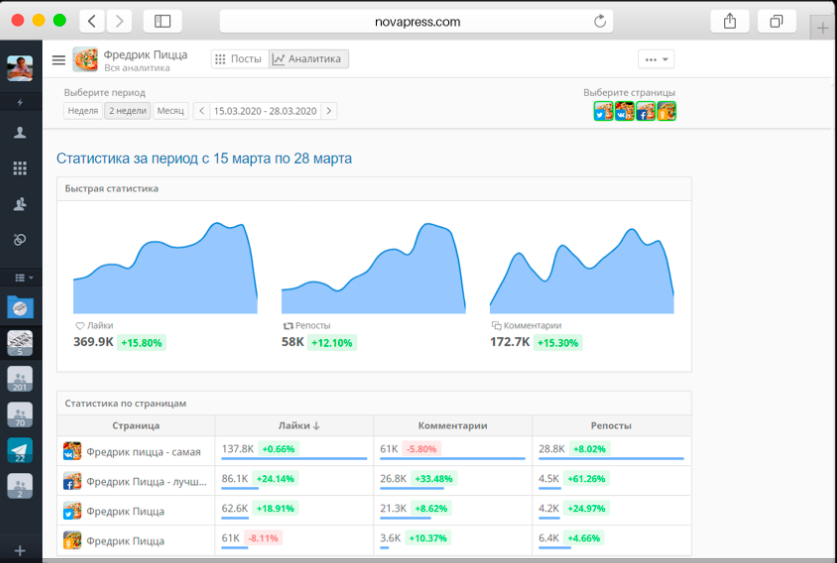Select the blue folder project in sidebar
Viewport: 837px width, 563px height.
pyautogui.click(x=20, y=307)
